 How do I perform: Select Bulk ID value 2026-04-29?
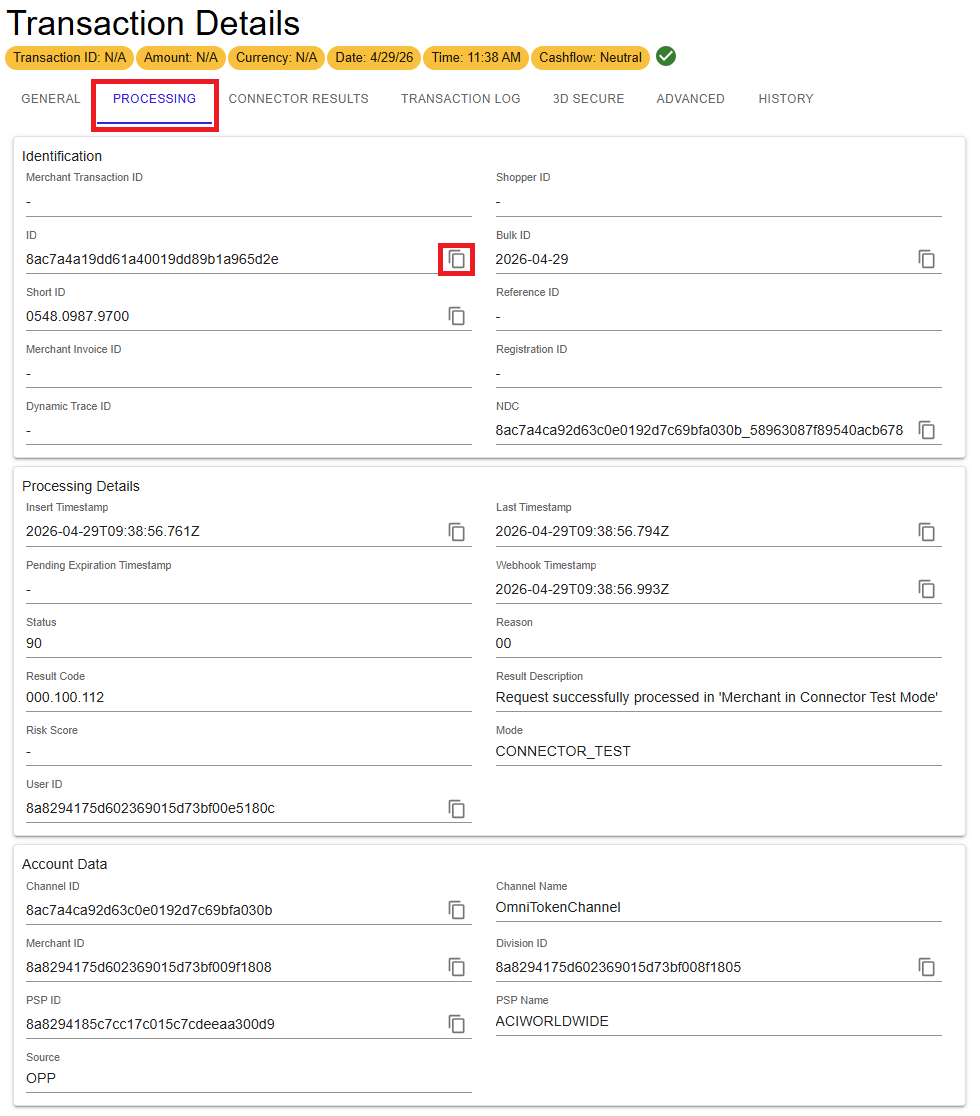click(532, 259)
